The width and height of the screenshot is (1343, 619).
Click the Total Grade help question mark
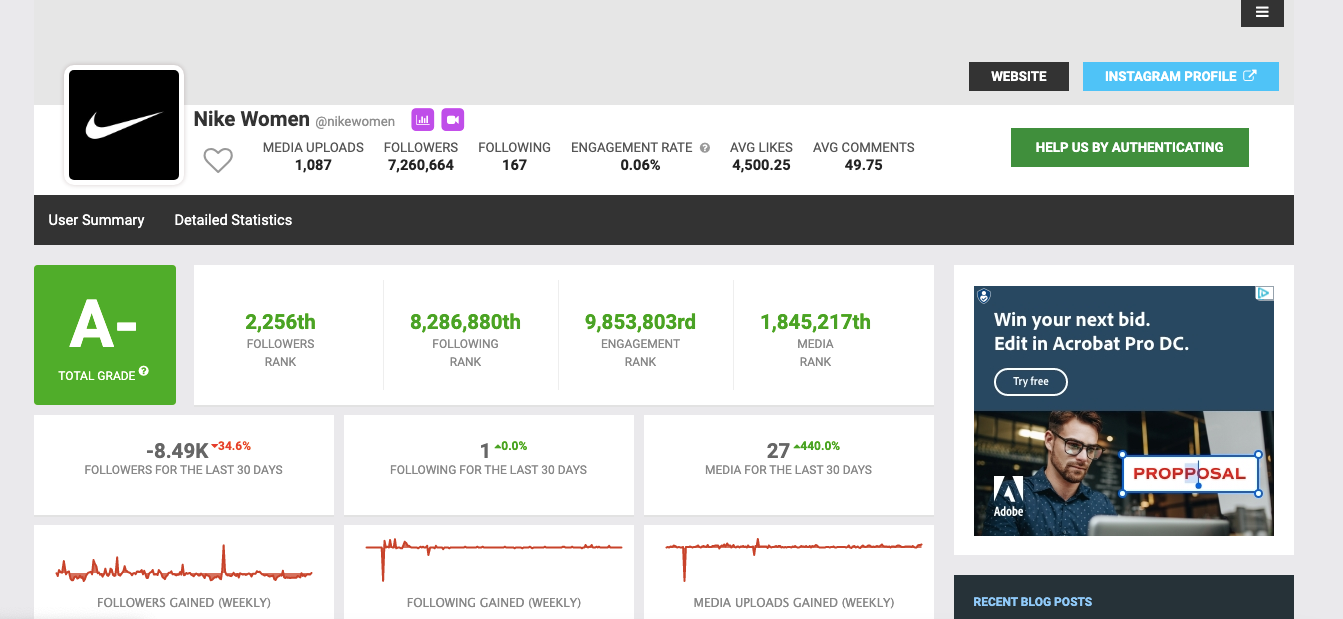pos(144,372)
